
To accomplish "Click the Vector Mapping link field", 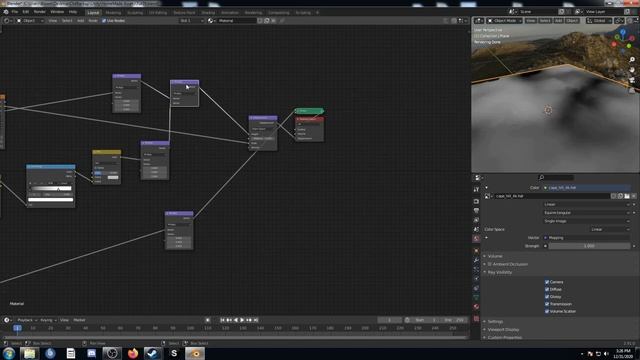I will tap(587, 238).
